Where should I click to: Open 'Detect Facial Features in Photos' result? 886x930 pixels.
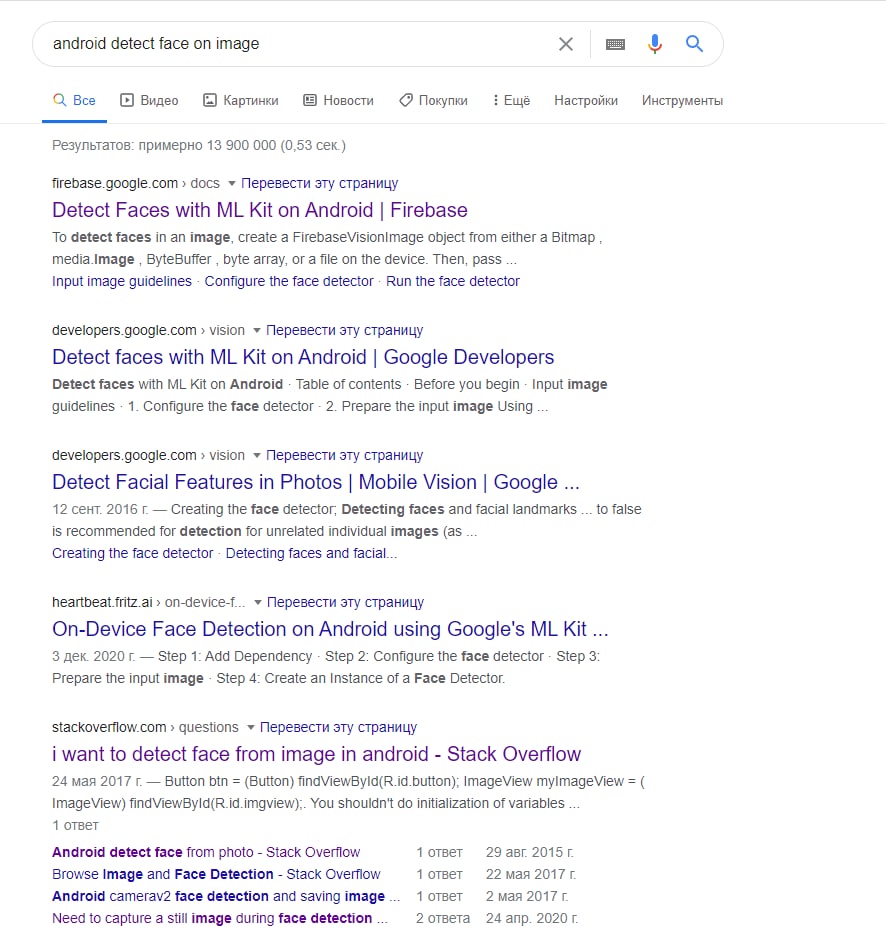[315, 482]
